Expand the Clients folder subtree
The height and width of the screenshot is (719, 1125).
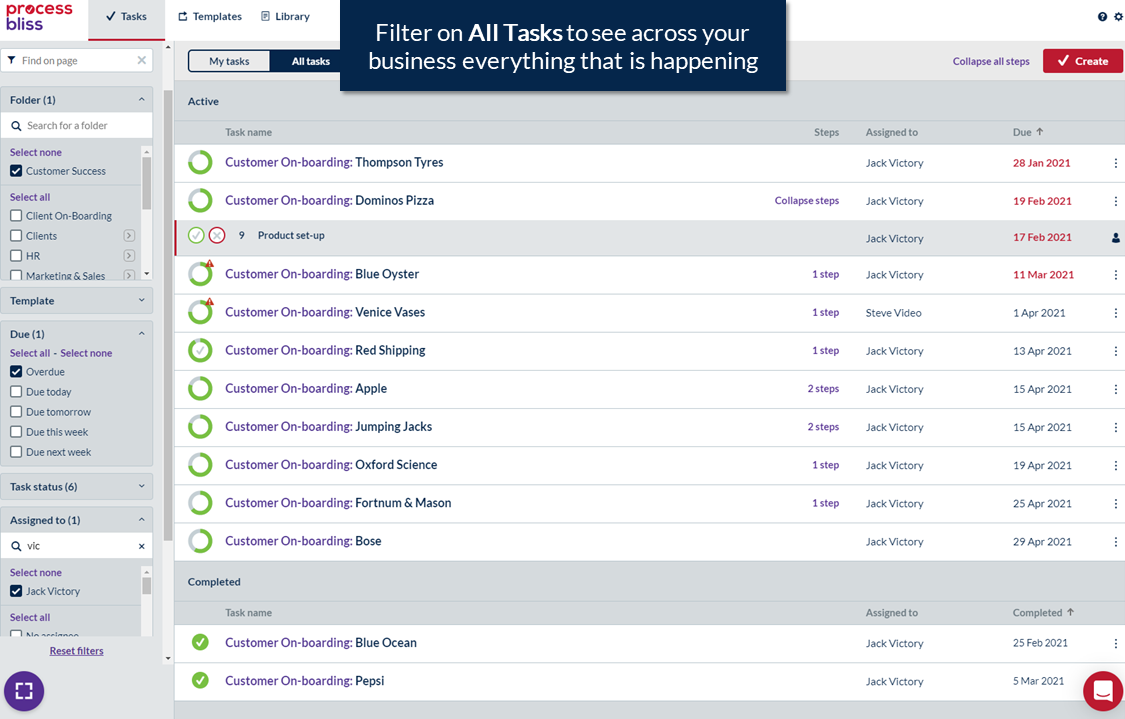(x=129, y=236)
